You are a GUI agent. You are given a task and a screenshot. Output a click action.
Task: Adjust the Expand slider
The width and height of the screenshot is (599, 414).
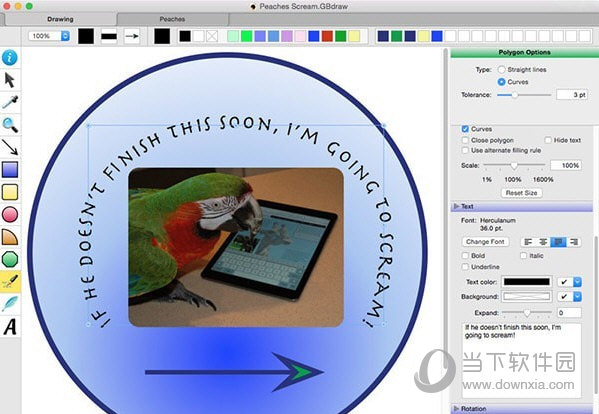tap(527, 313)
